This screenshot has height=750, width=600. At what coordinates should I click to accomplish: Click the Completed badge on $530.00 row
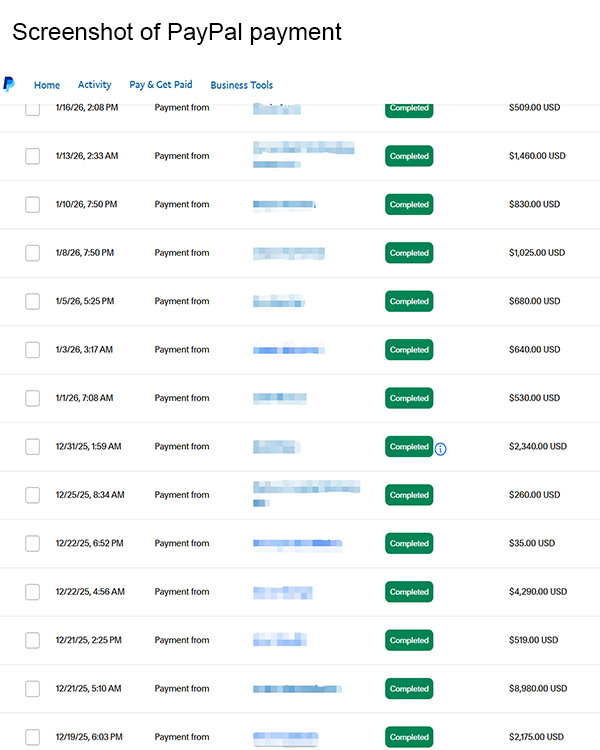(x=409, y=398)
